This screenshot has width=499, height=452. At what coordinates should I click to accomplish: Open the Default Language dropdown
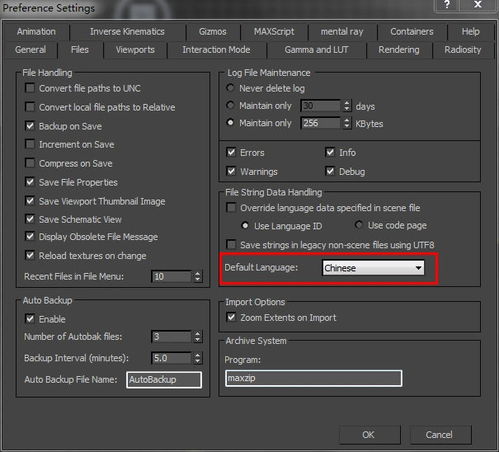373,268
